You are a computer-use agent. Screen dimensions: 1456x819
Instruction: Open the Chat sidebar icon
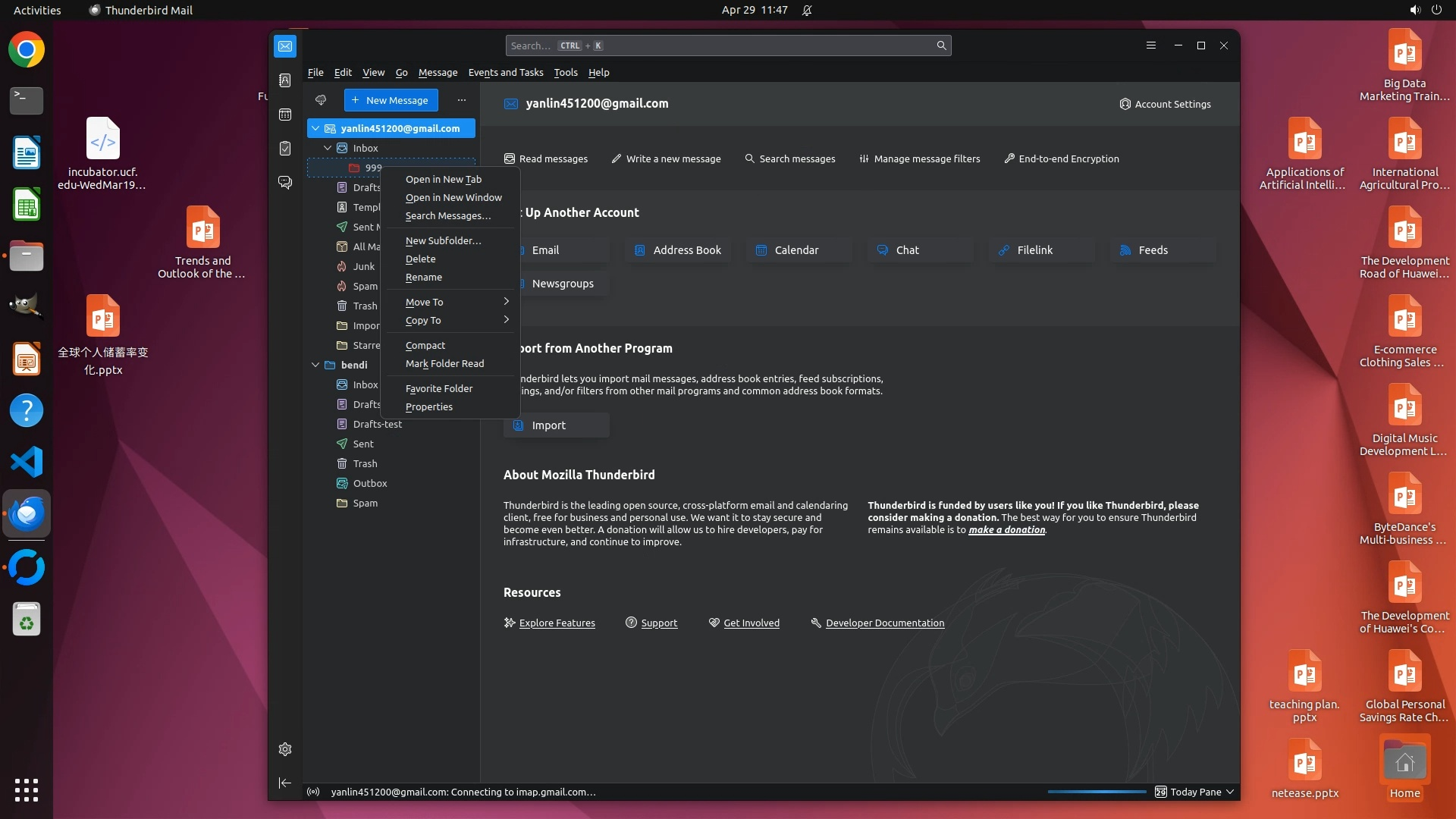click(x=285, y=183)
